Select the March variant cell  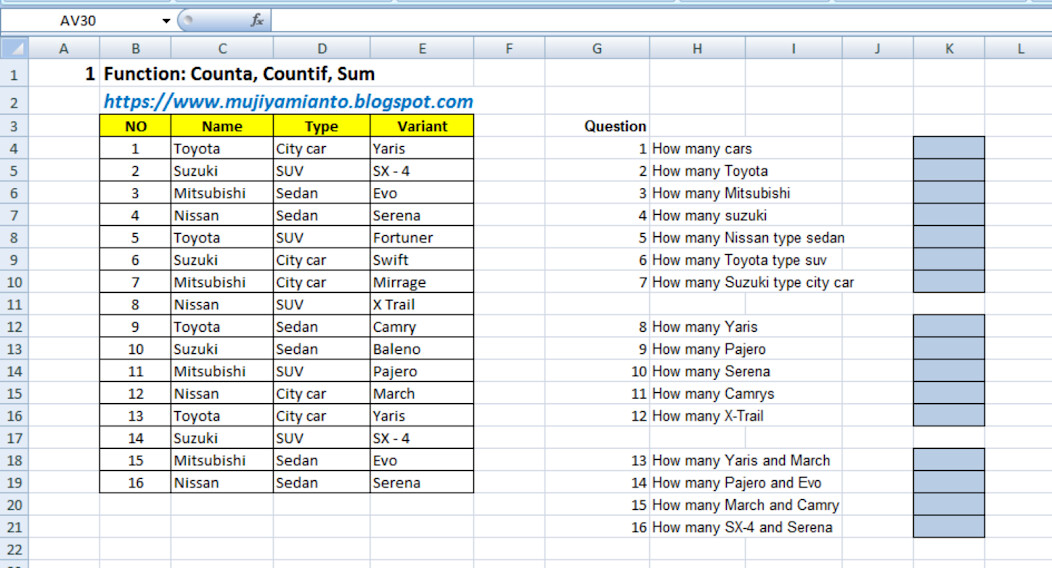(422, 394)
